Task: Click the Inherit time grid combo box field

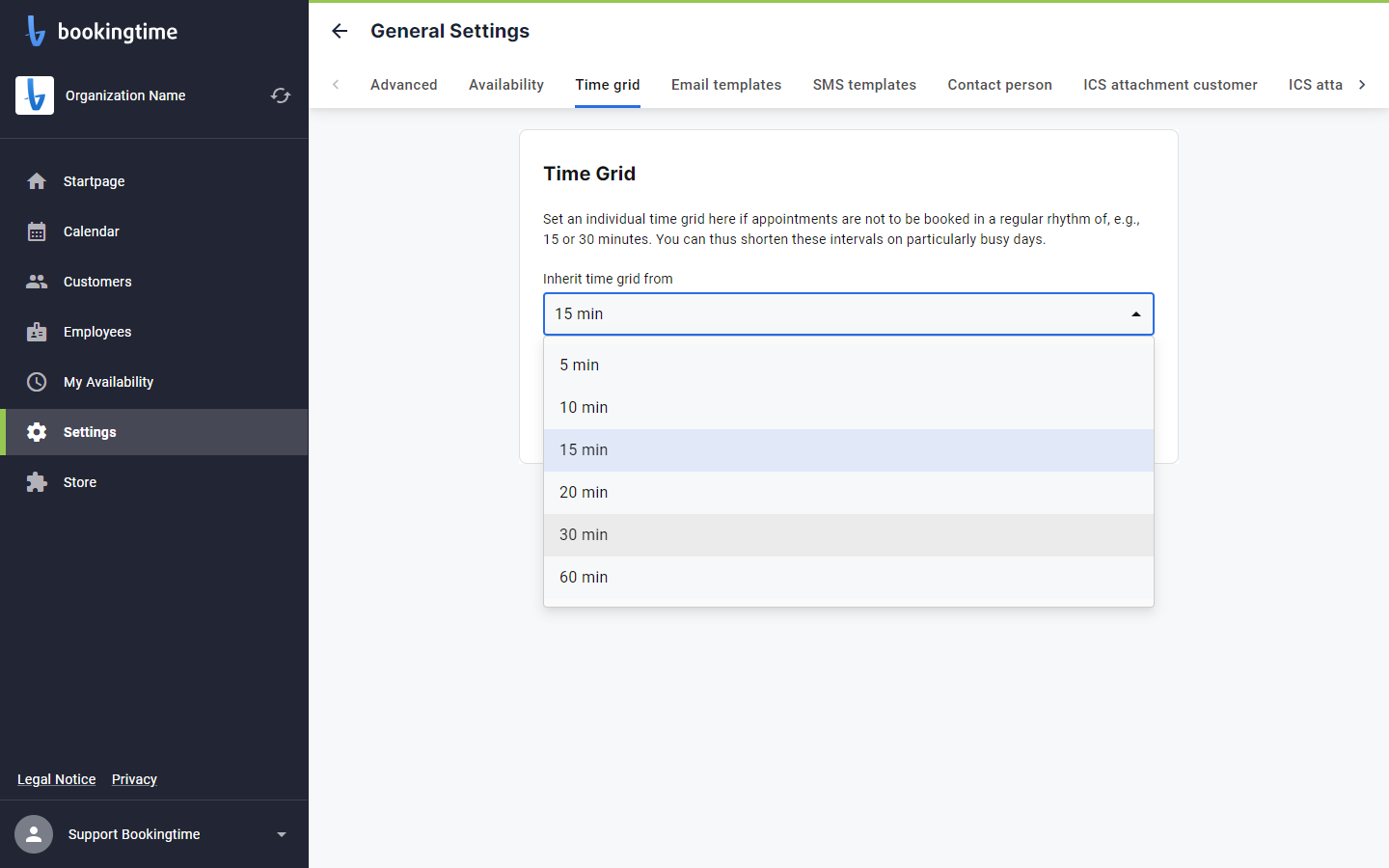Action: tap(849, 314)
